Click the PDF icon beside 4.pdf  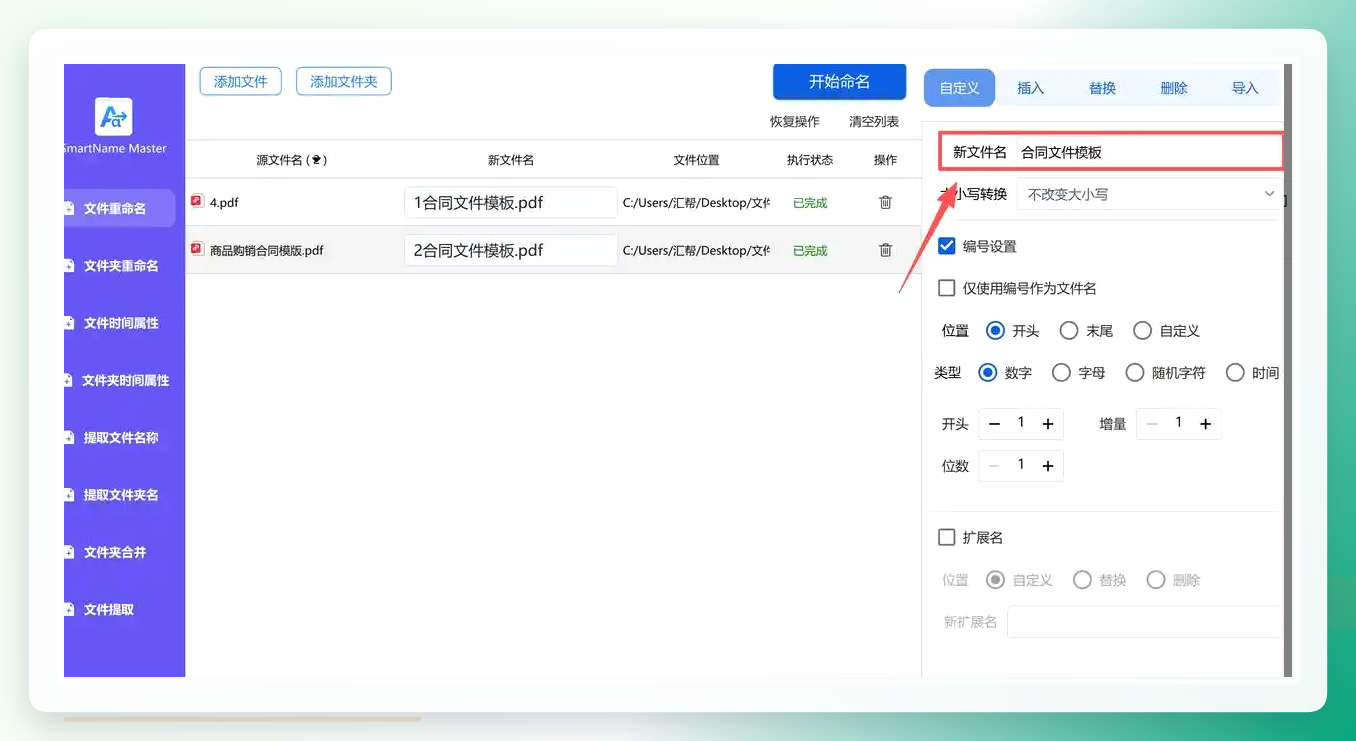pyautogui.click(x=197, y=202)
